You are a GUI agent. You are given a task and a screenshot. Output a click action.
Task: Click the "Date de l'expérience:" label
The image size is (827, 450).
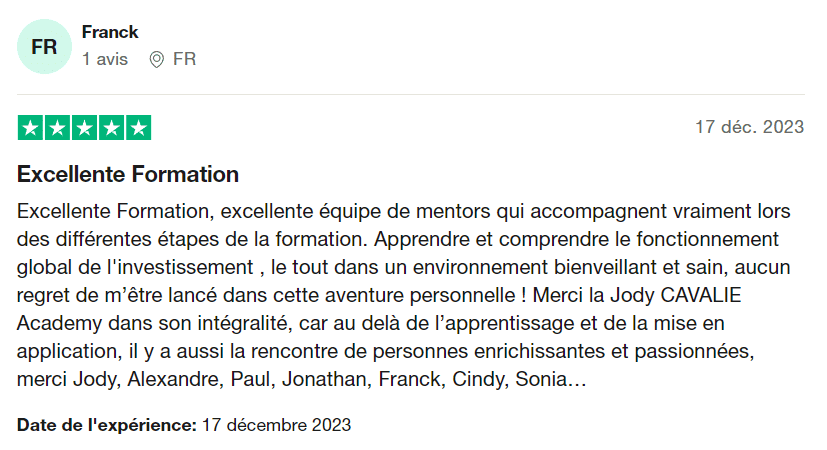(107, 424)
